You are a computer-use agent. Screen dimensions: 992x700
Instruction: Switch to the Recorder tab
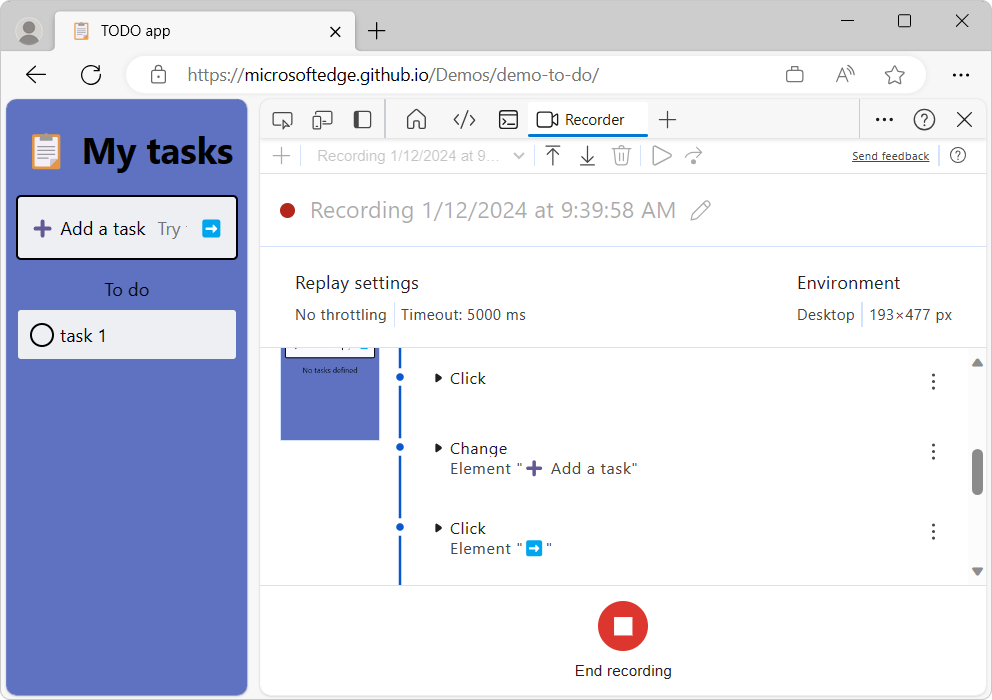pos(587,119)
